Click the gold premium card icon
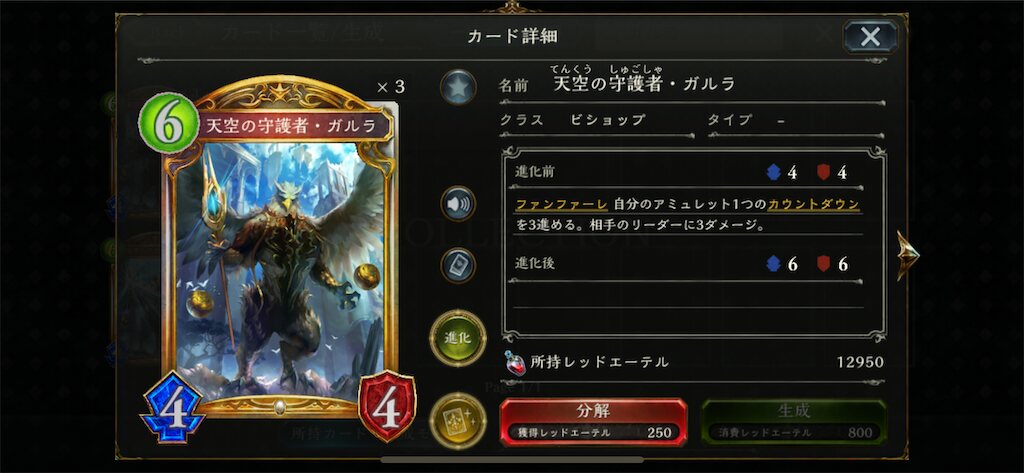The image size is (1024, 473). coord(458,421)
